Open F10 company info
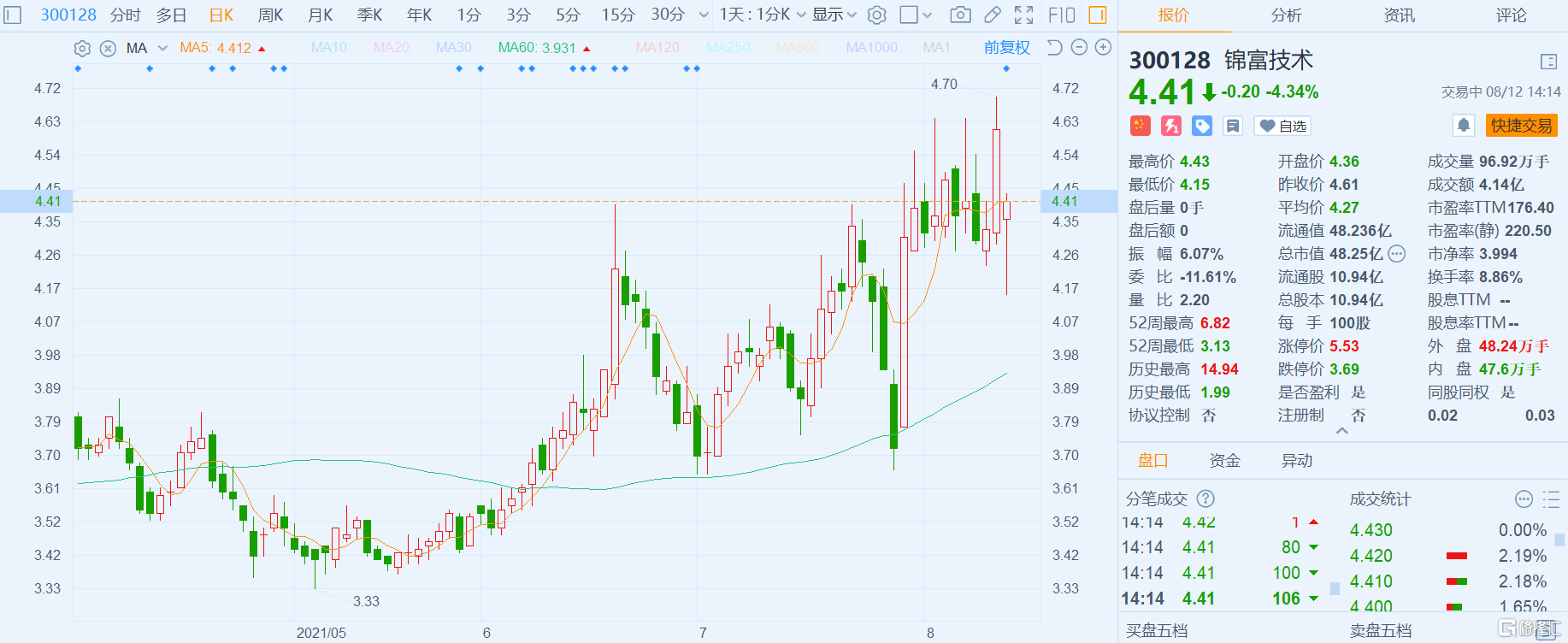 click(x=1062, y=15)
